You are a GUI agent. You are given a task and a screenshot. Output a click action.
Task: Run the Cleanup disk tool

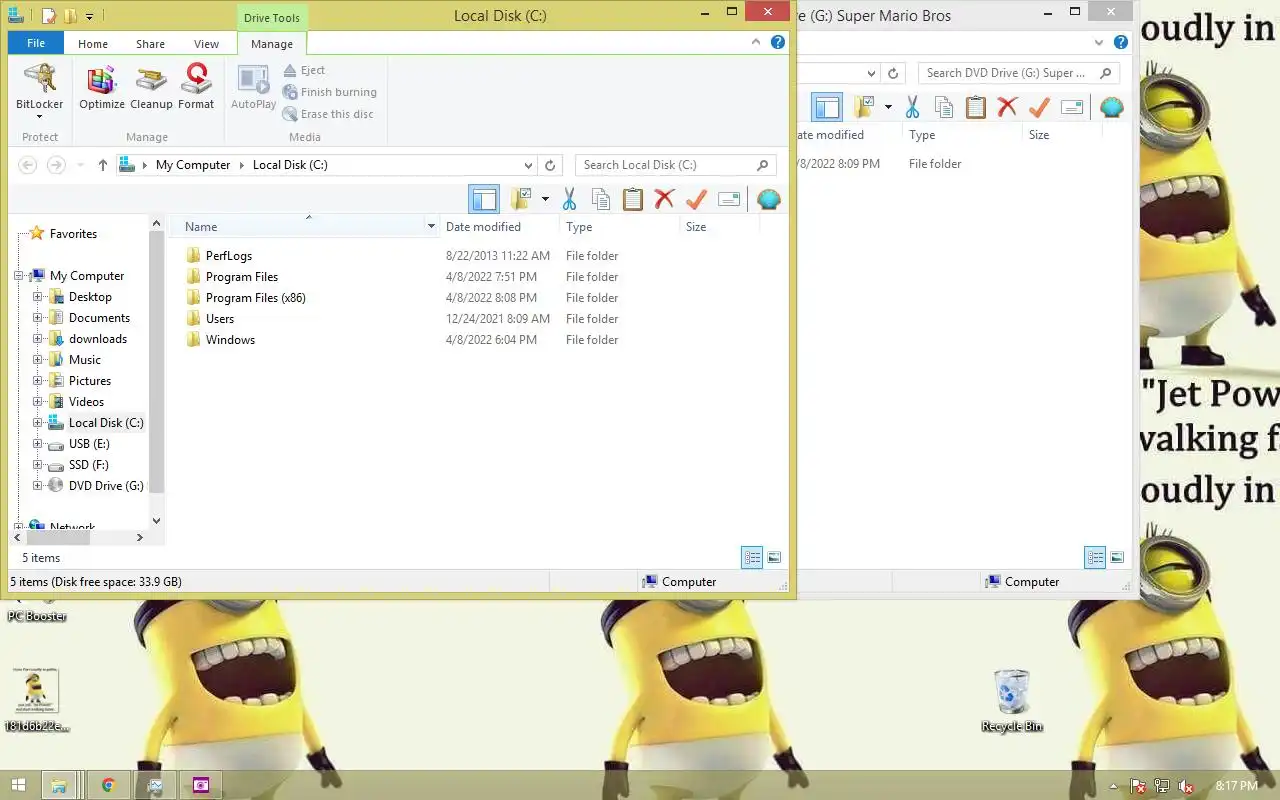click(x=151, y=87)
